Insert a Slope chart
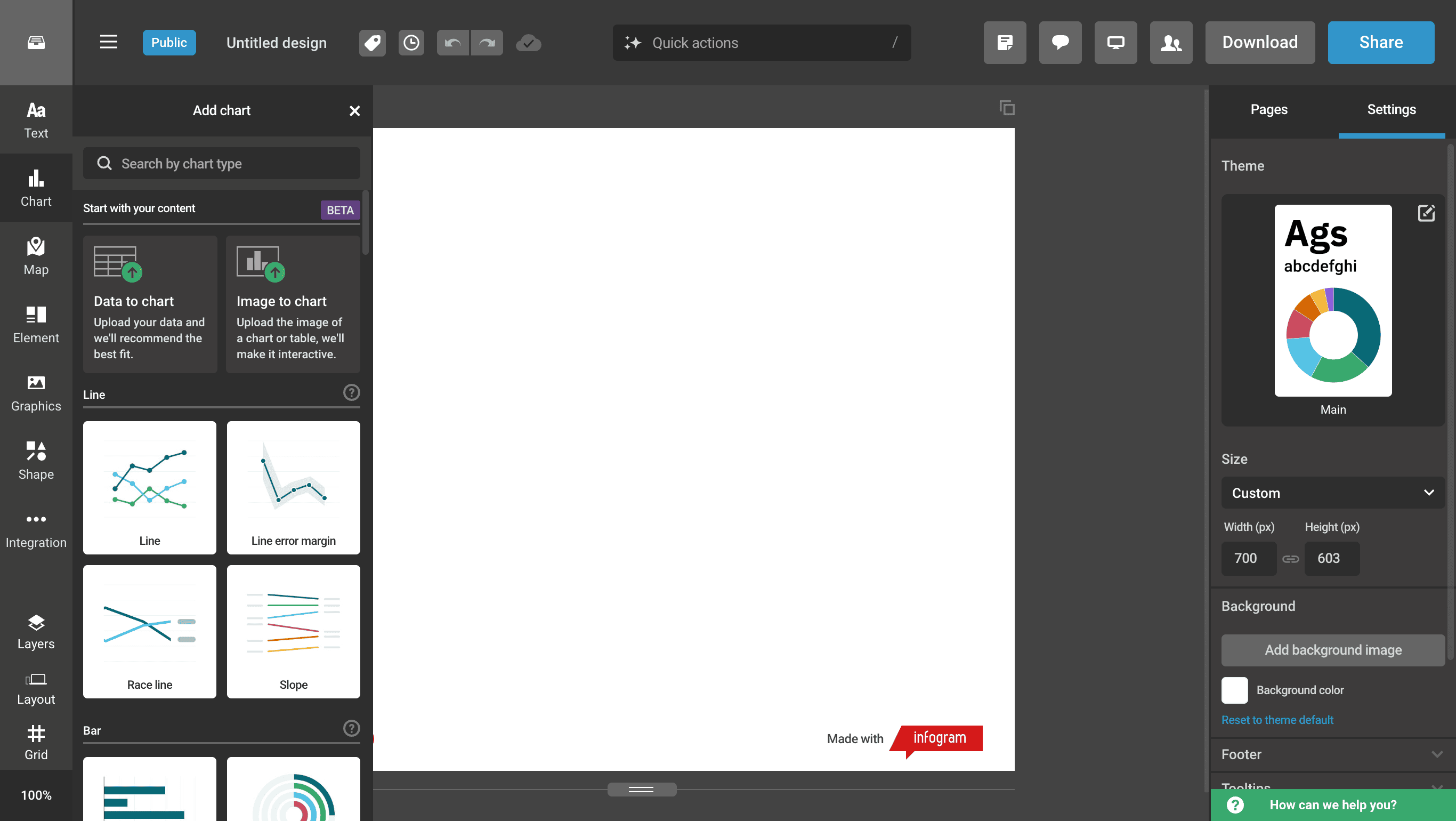The image size is (1456, 821). [x=293, y=632]
